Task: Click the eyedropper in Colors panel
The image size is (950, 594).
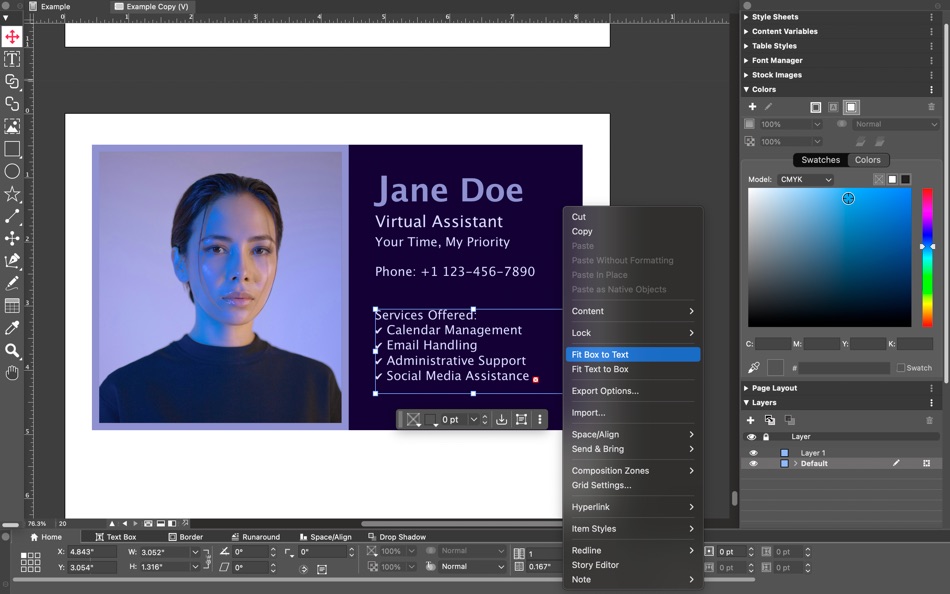Action: point(754,368)
